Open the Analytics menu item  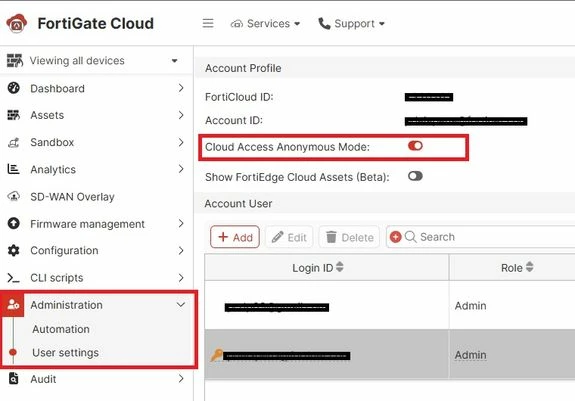[x=96, y=169]
